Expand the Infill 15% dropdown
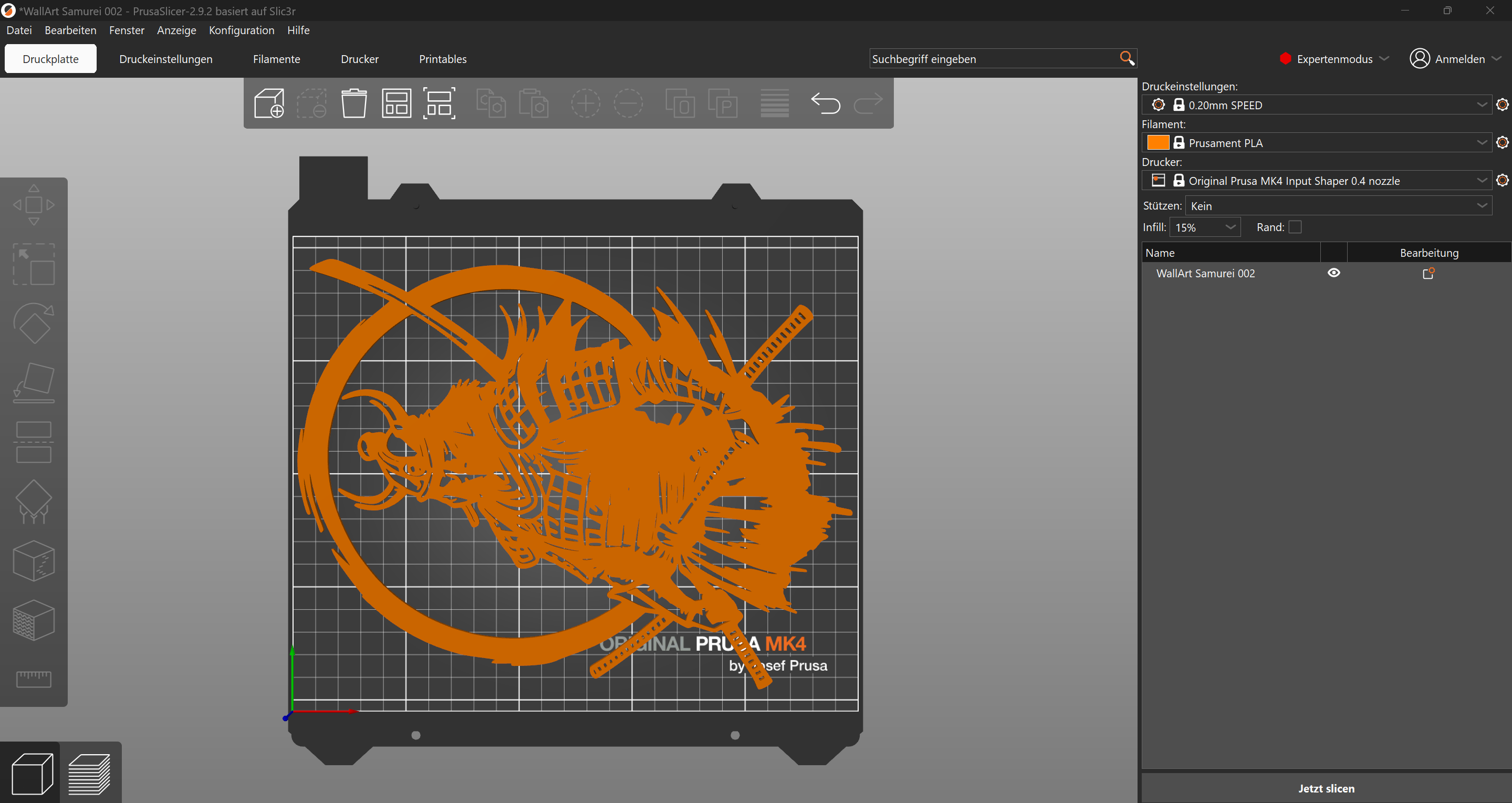Viewport: 1512px width, 803px height. 1204,228
